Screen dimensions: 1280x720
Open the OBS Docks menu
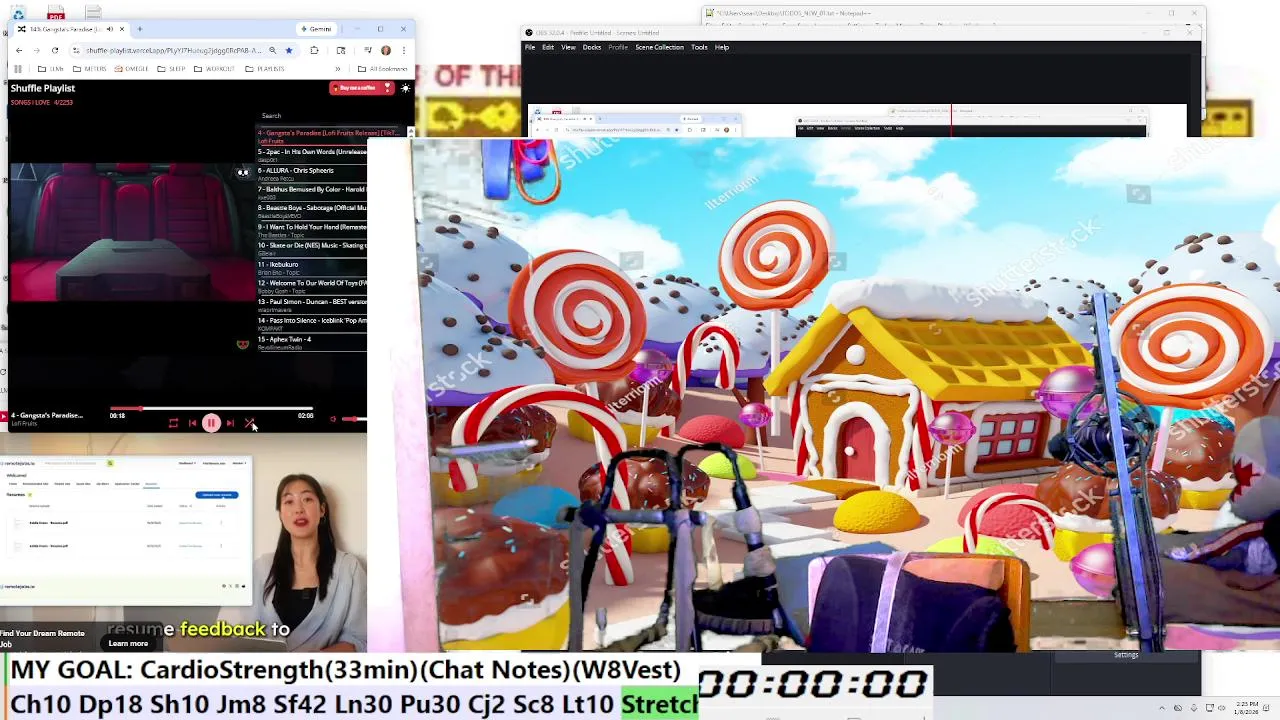click(x=592, y=47)
